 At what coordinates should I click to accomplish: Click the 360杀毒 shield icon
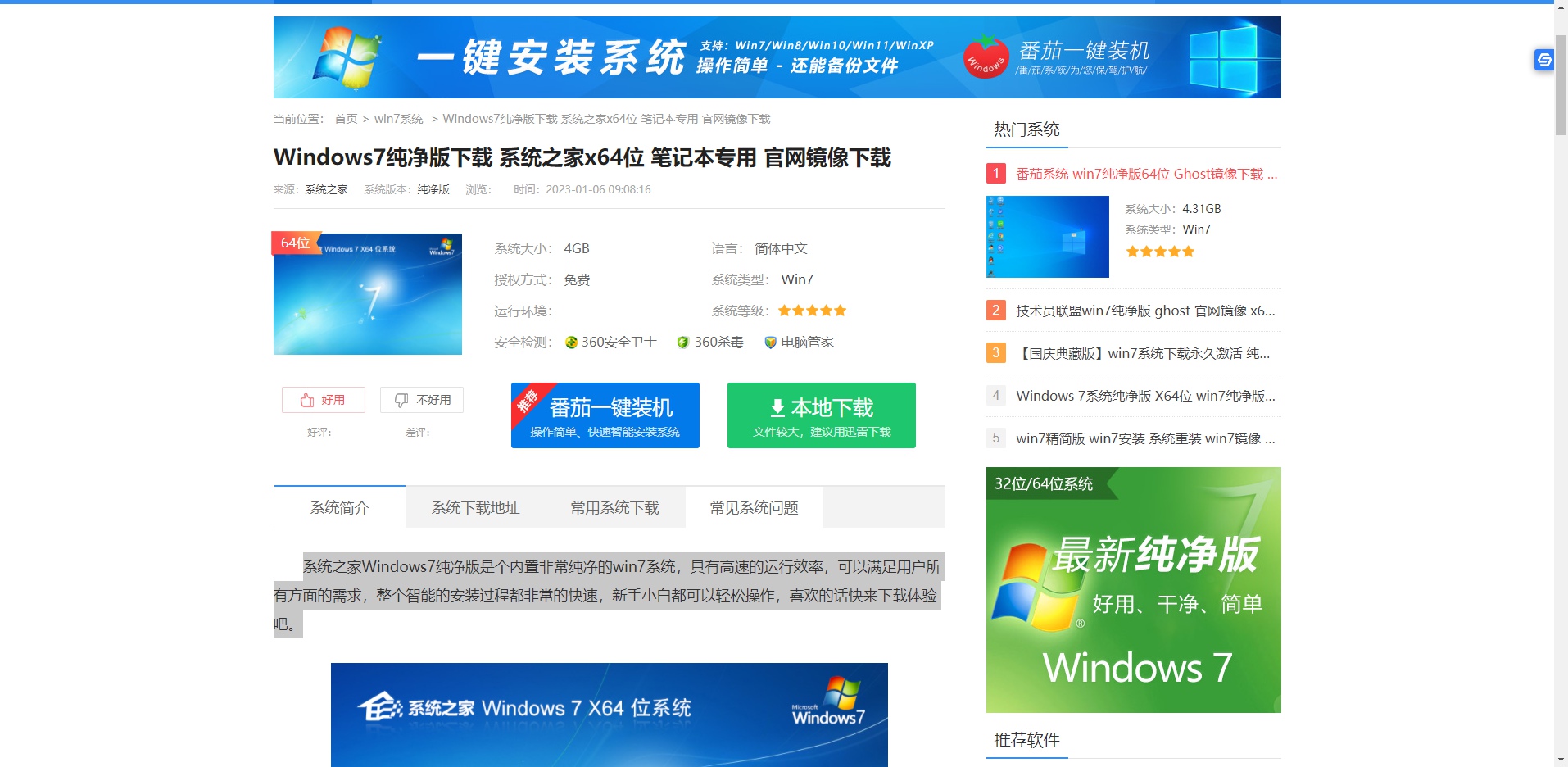click(x=682, y=343)
